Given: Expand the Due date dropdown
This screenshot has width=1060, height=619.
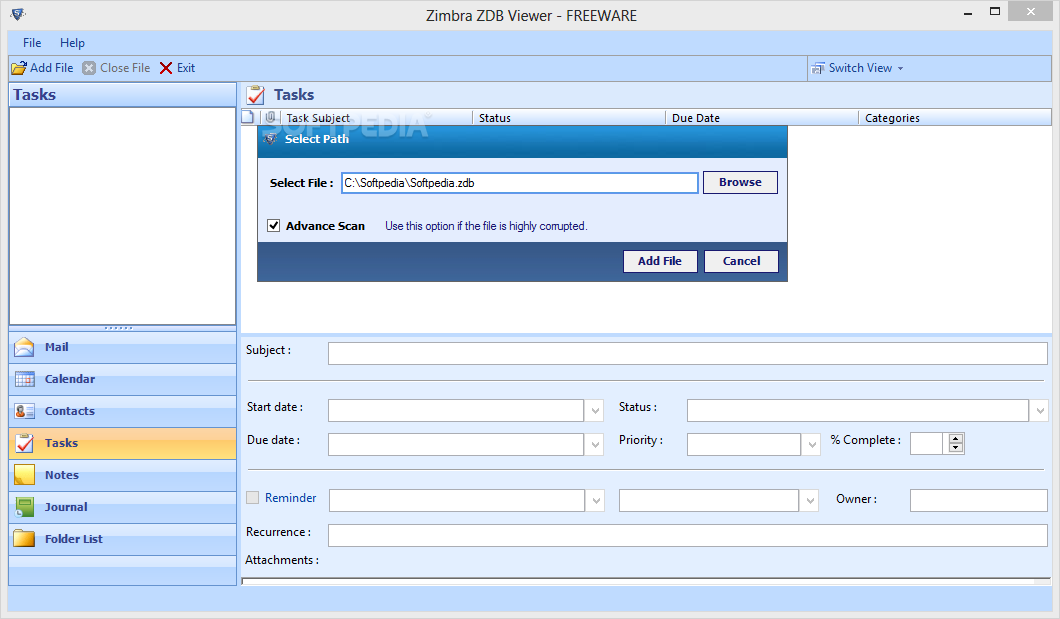Looking at the screenshot, I should (x=595, y=444).
